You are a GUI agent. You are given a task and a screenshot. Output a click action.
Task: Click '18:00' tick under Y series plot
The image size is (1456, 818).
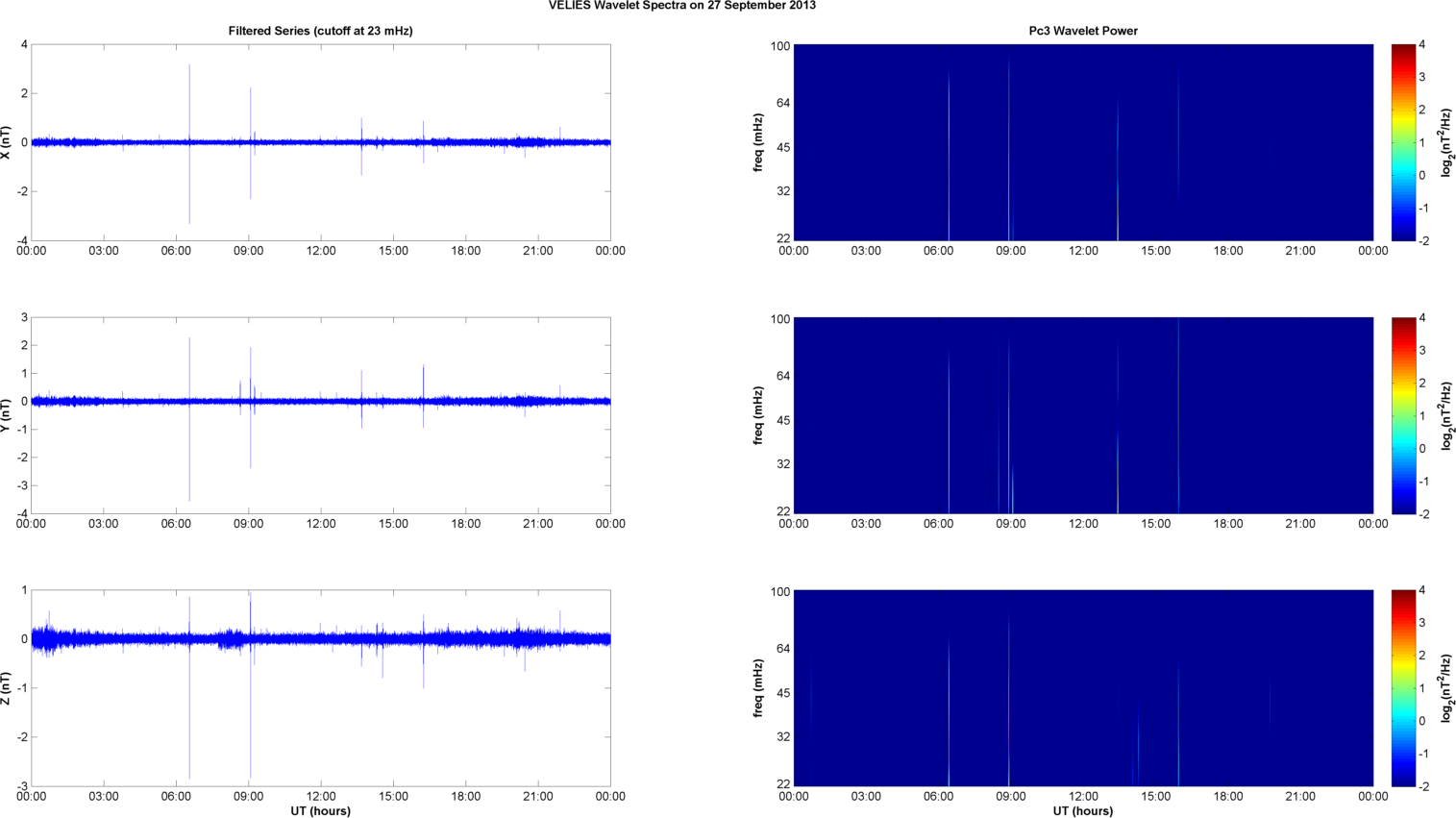[466, 524]
